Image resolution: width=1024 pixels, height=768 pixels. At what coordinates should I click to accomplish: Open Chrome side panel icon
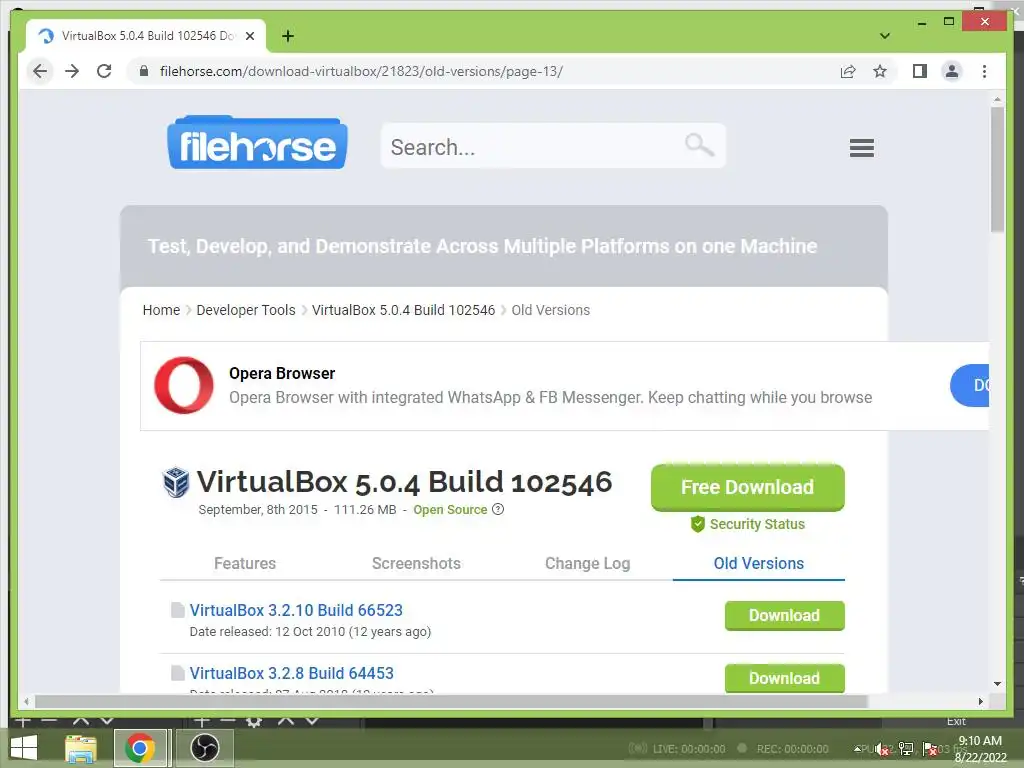click(x=920, y=71)
